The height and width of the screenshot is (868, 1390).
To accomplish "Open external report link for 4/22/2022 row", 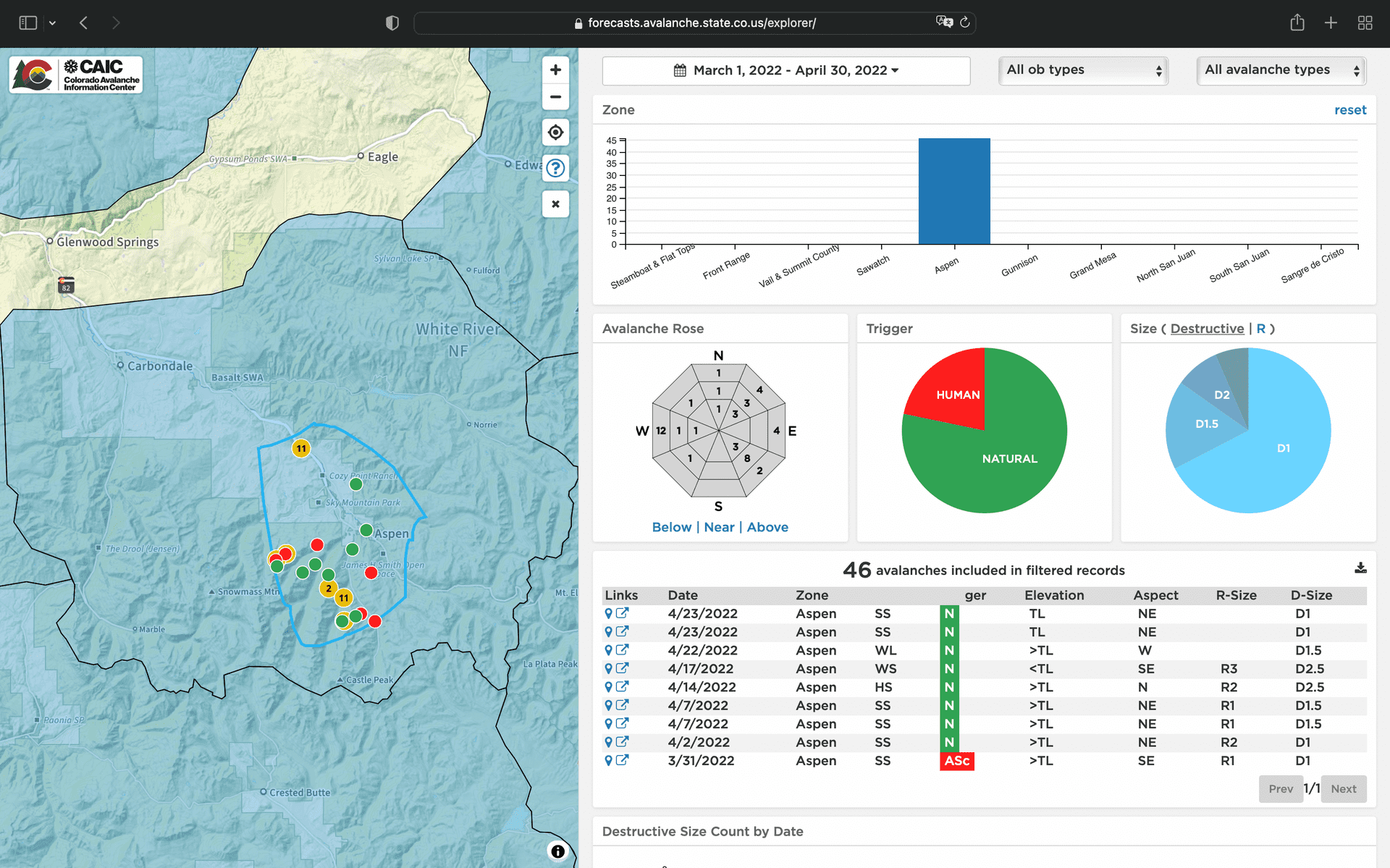I will tap(622, 650).
